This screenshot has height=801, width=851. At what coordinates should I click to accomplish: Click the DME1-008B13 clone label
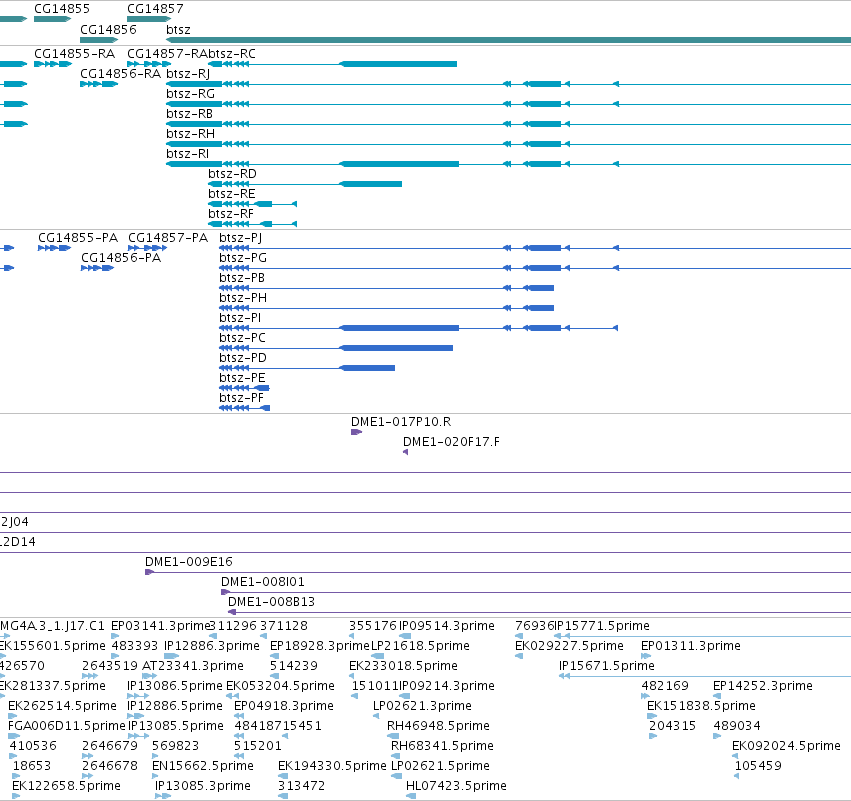click(271, 602)
